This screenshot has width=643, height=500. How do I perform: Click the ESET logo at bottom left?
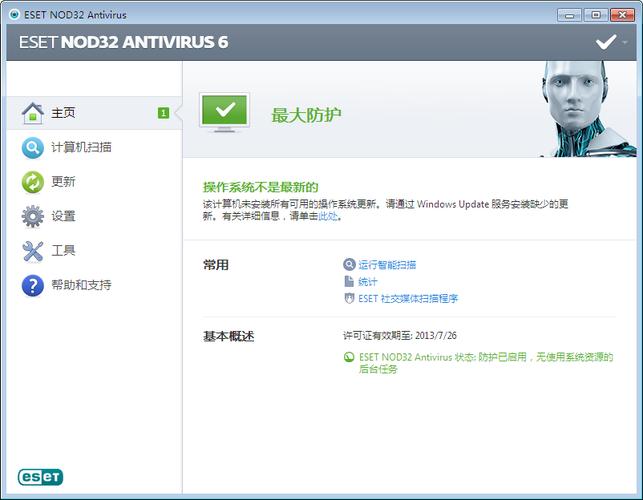(41, 477)
